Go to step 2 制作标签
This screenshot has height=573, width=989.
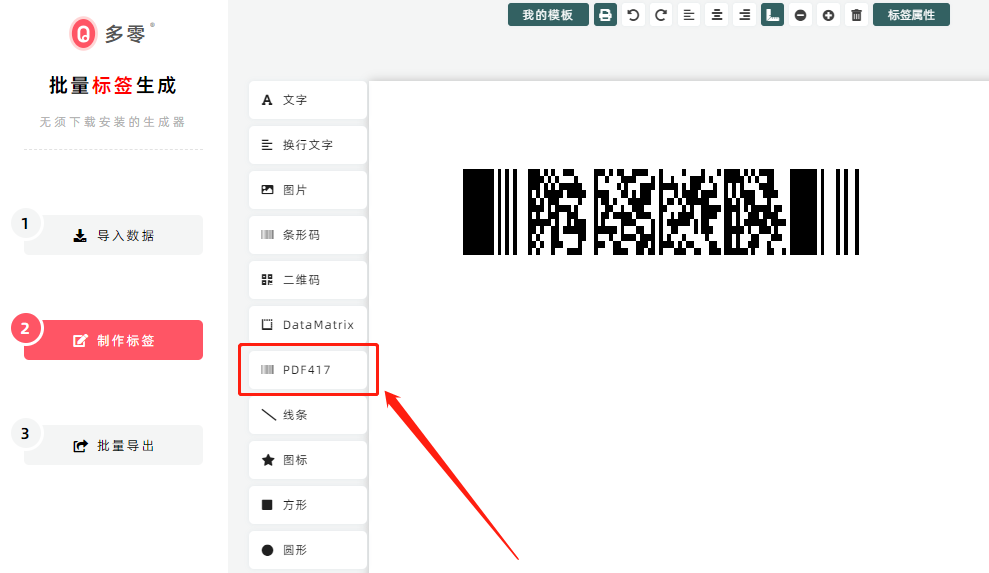[x=114, y=340]
